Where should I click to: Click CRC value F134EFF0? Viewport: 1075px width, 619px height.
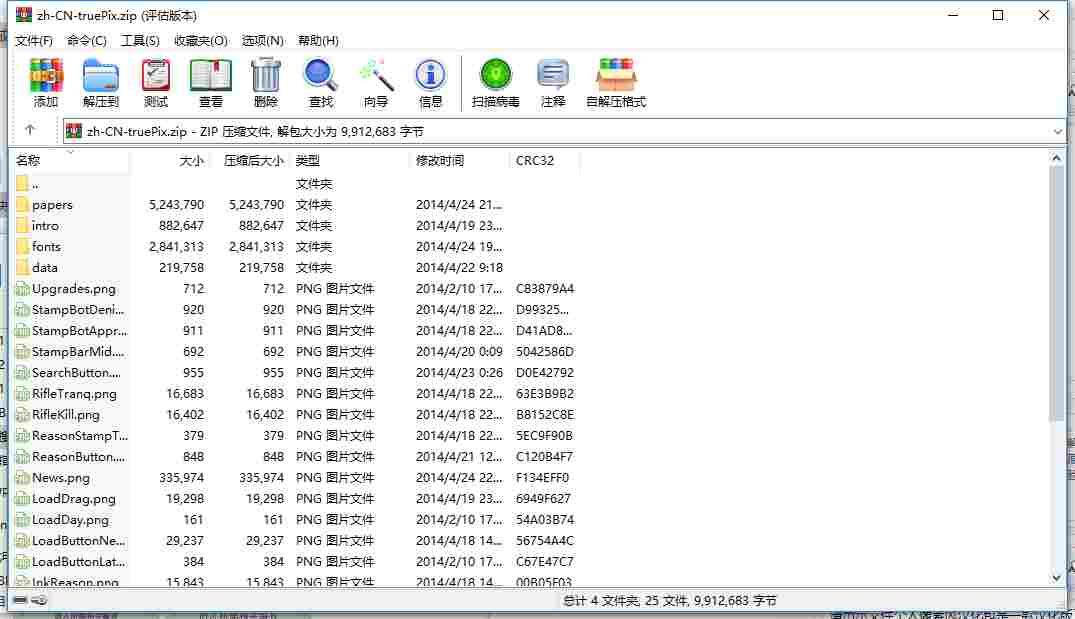coord(542,478)
